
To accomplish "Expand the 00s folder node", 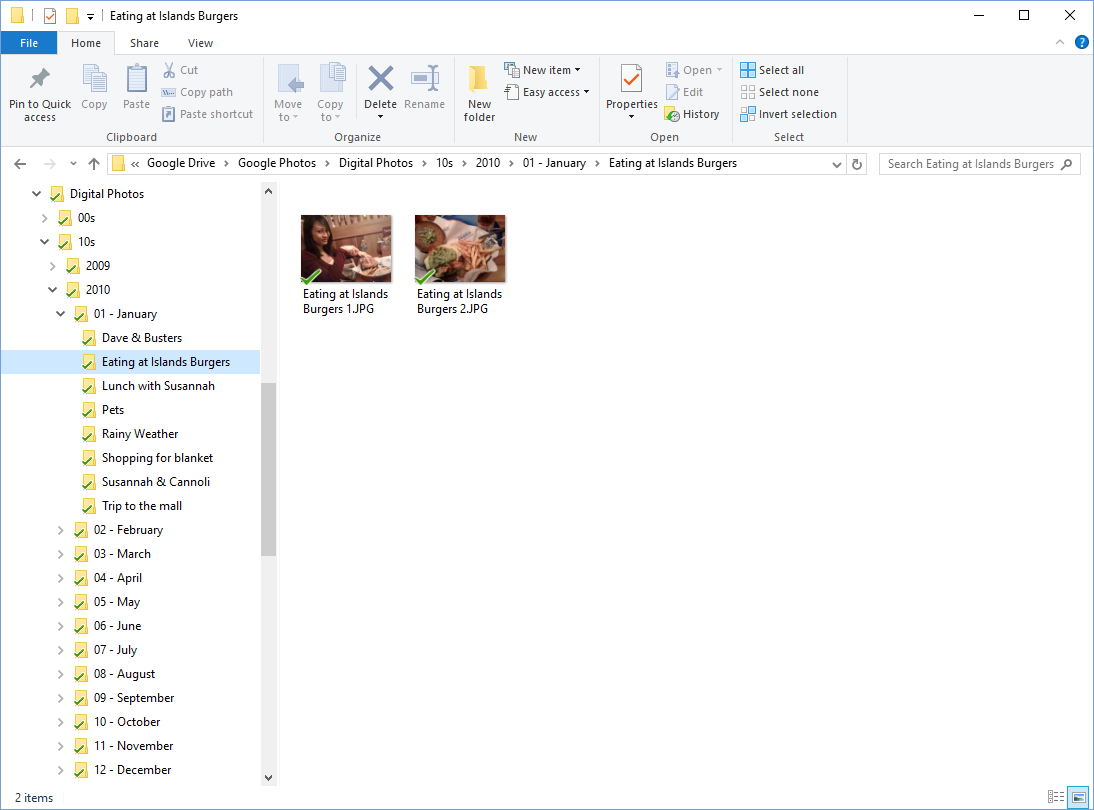I will tap(45, 218).
